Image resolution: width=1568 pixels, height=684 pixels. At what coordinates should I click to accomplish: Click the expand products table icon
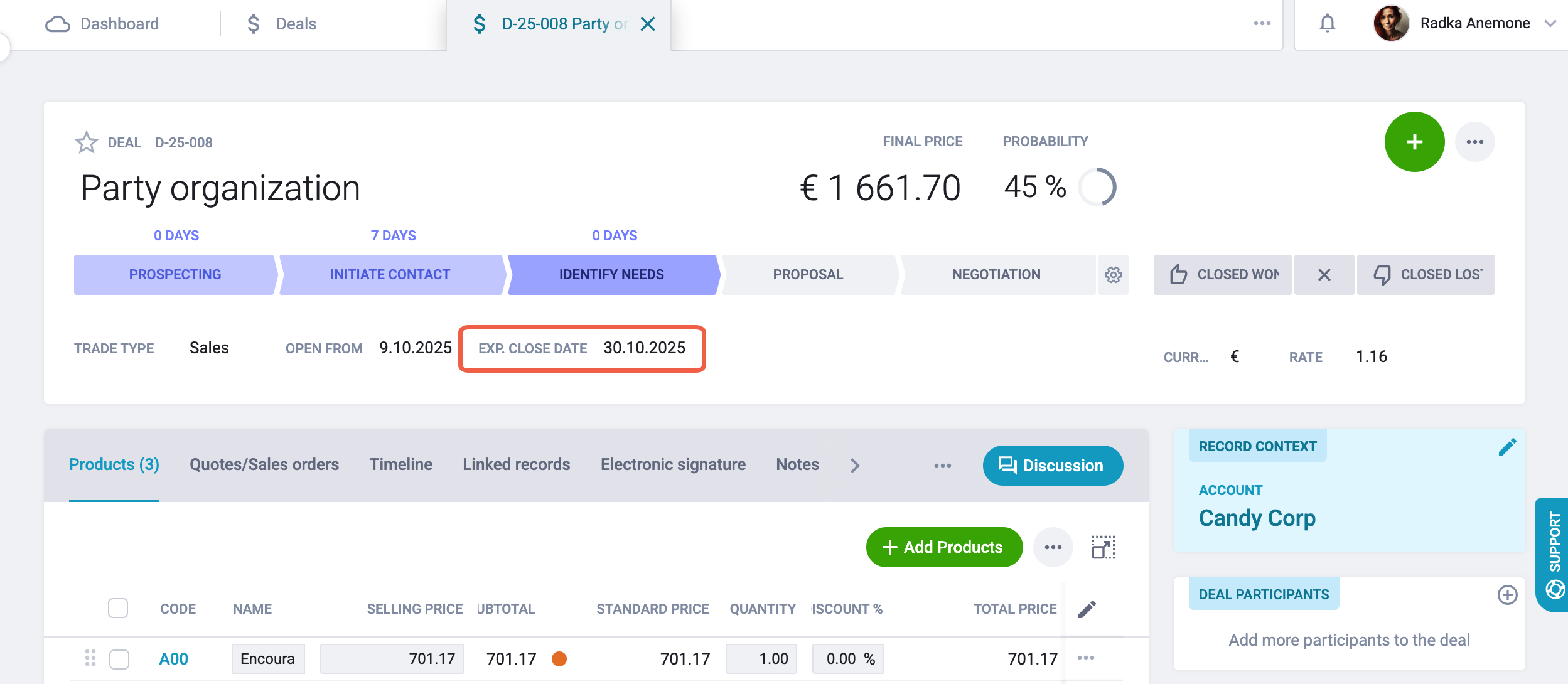tap(1103, 547)
